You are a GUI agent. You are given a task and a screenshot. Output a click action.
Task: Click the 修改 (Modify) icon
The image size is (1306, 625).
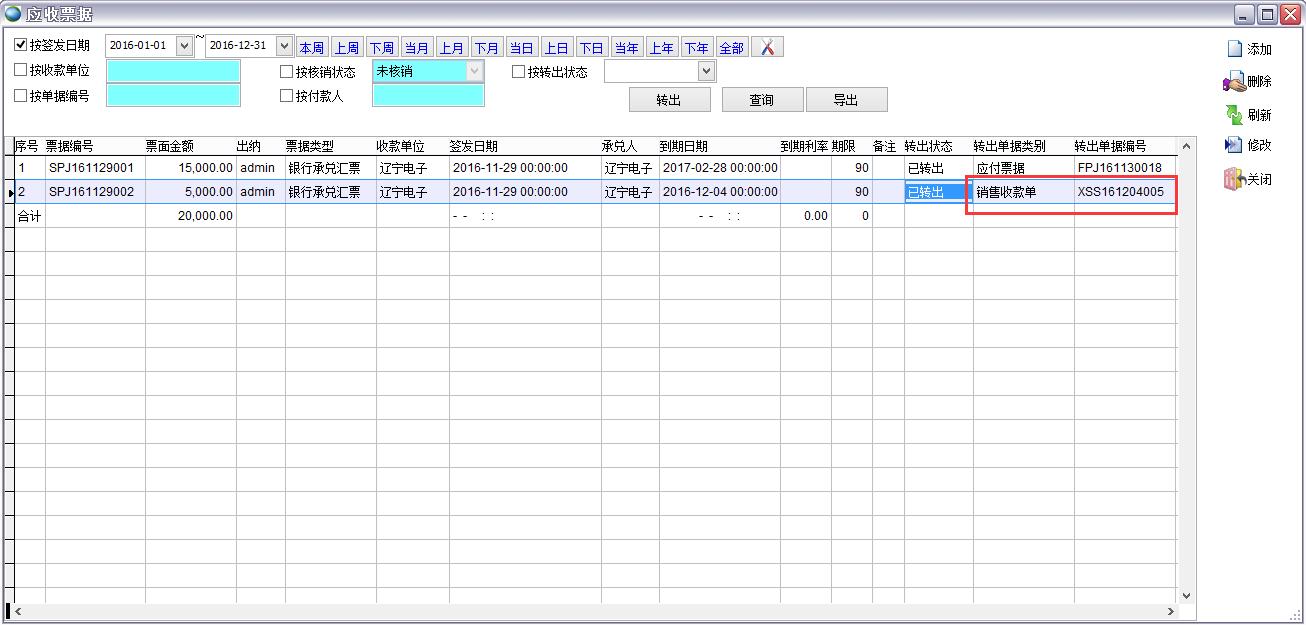(1234, 145)
